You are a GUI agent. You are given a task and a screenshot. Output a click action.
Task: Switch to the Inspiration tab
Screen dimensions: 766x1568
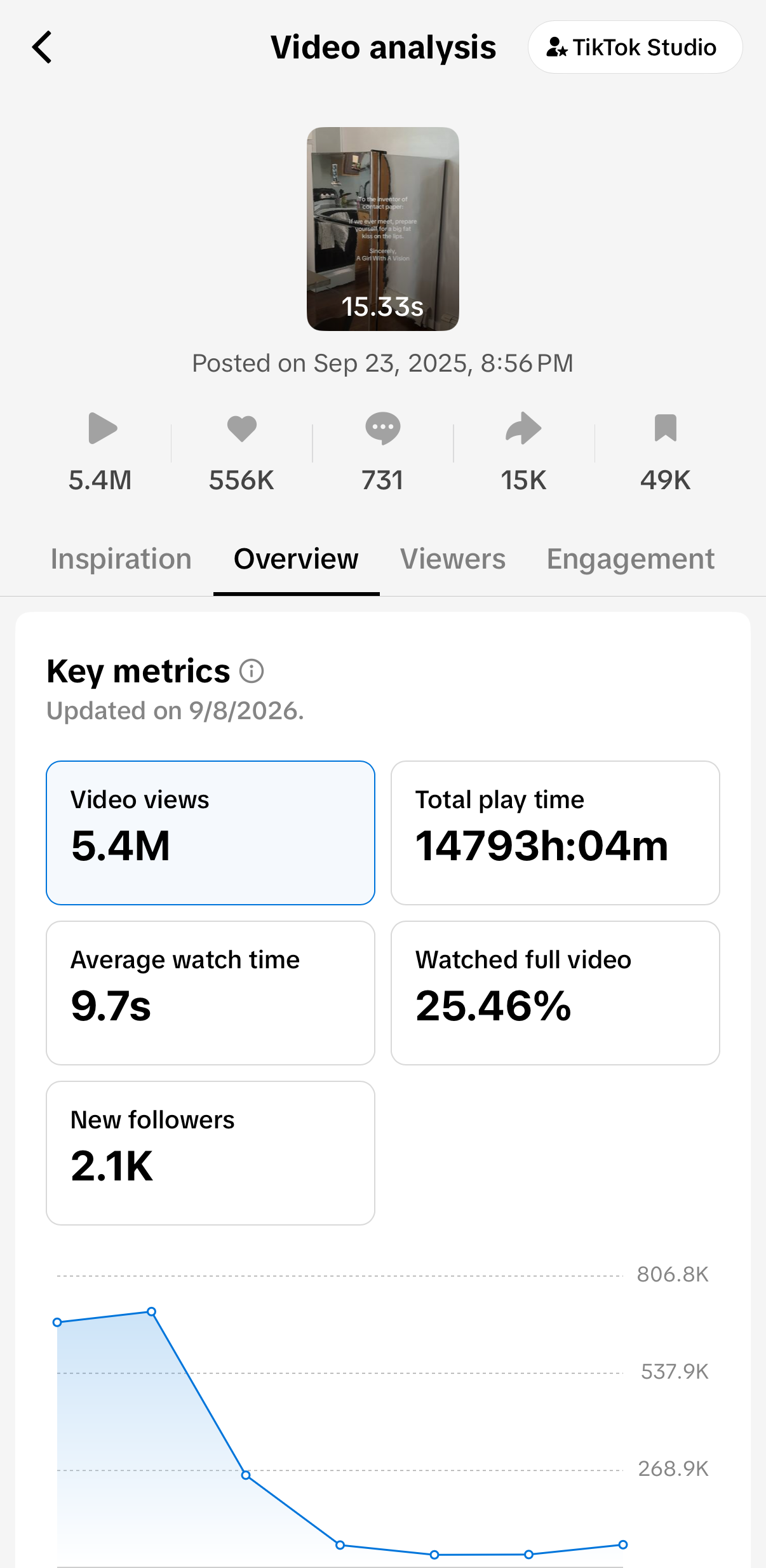[121, 559]
